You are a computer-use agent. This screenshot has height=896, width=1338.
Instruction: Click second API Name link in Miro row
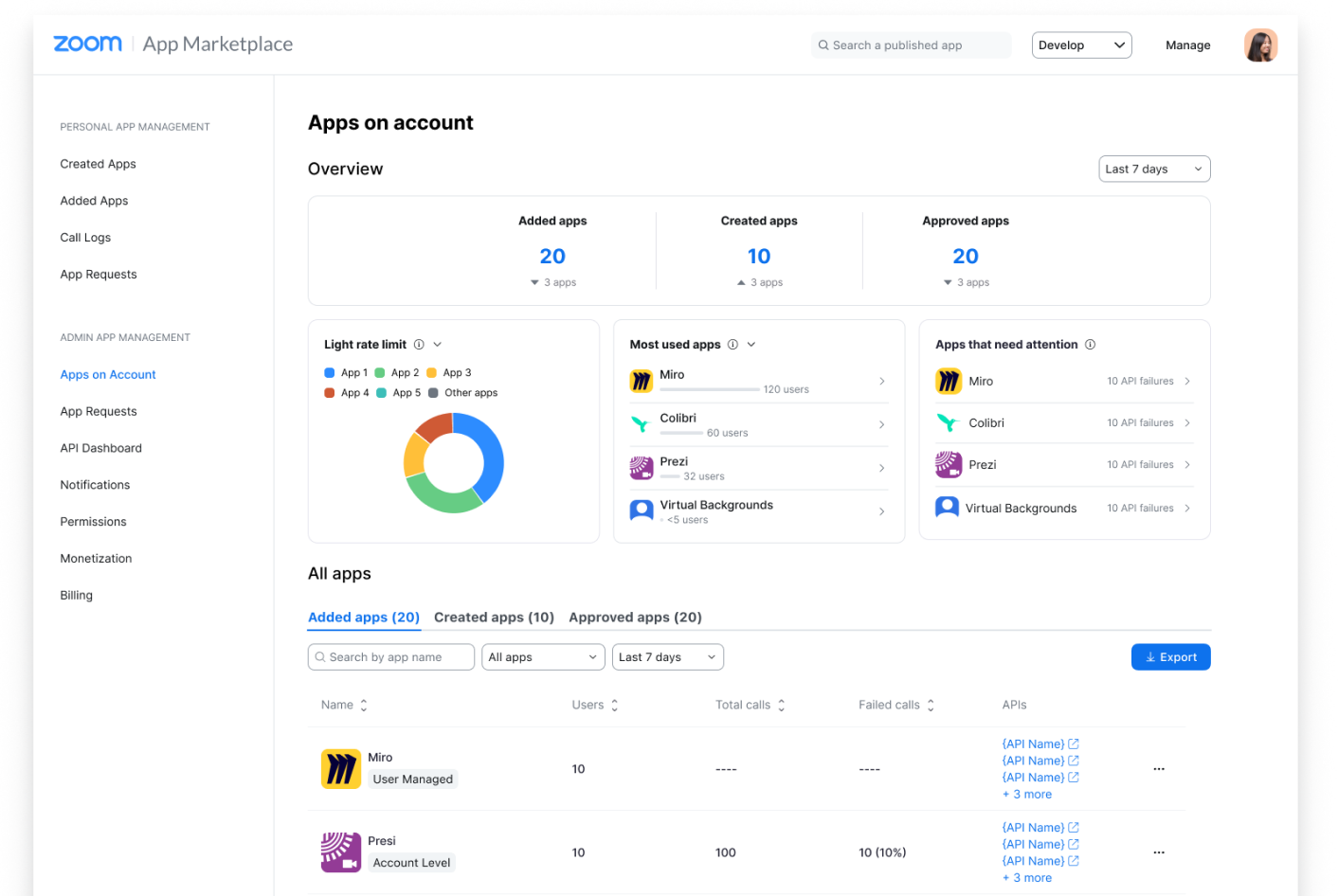click(x=1040, y=761)
